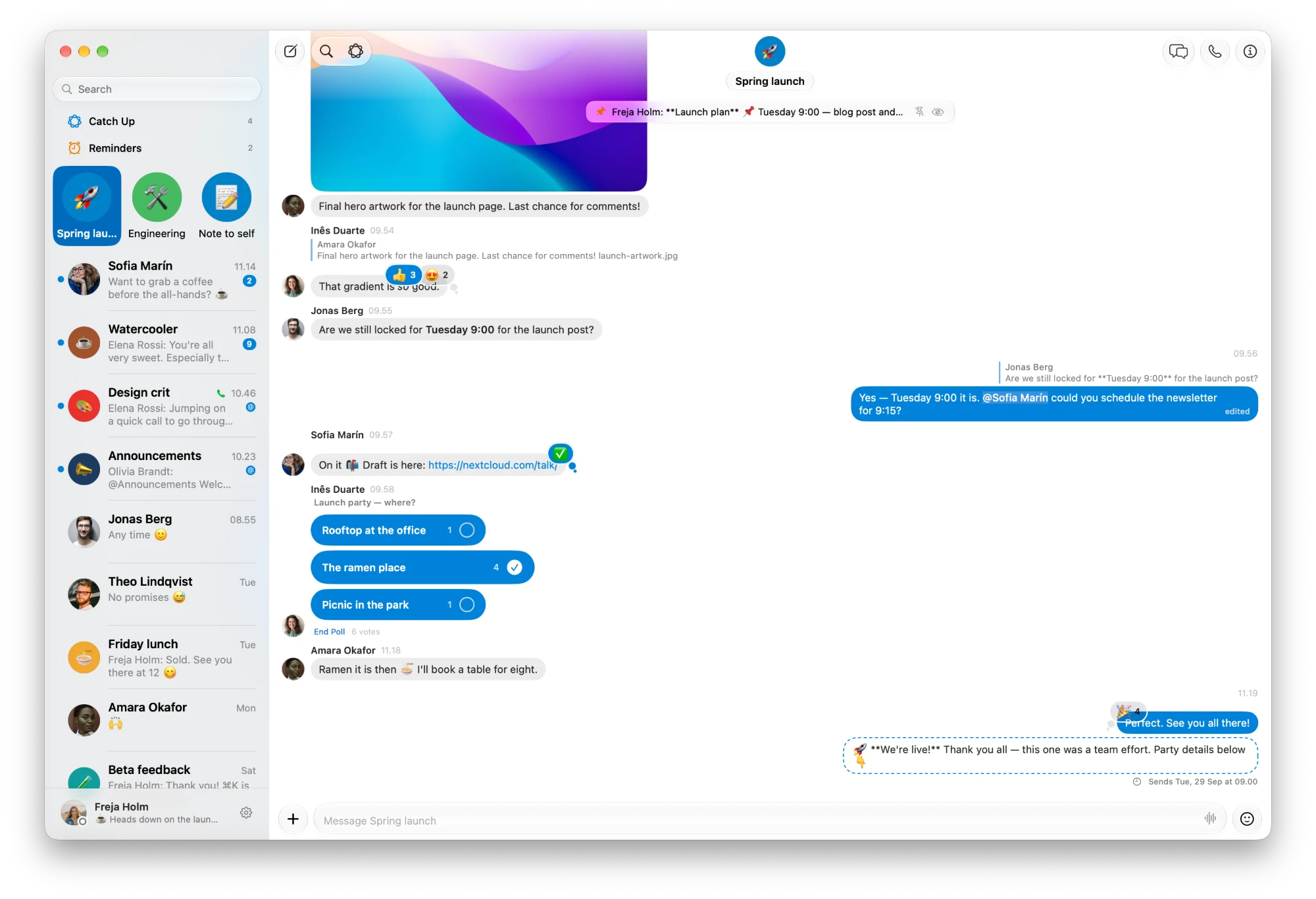This screenshot has width=1316, height=899.
Task: Open the Announcements conversation
Action: (x=157, y=470)
